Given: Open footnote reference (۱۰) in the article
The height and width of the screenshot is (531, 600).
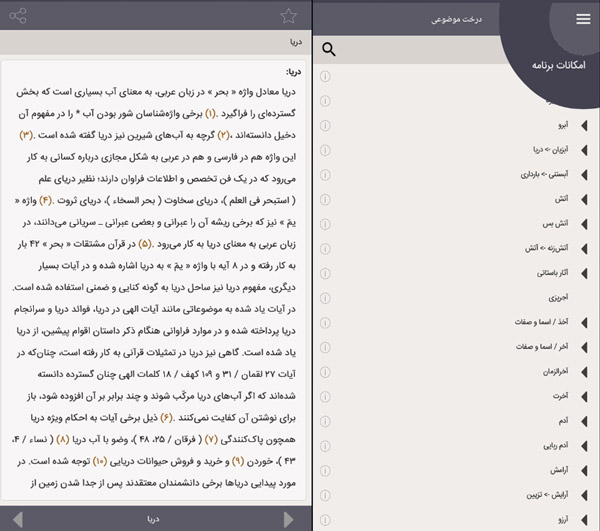Looking at the screenshot, I should click(100, 461).
